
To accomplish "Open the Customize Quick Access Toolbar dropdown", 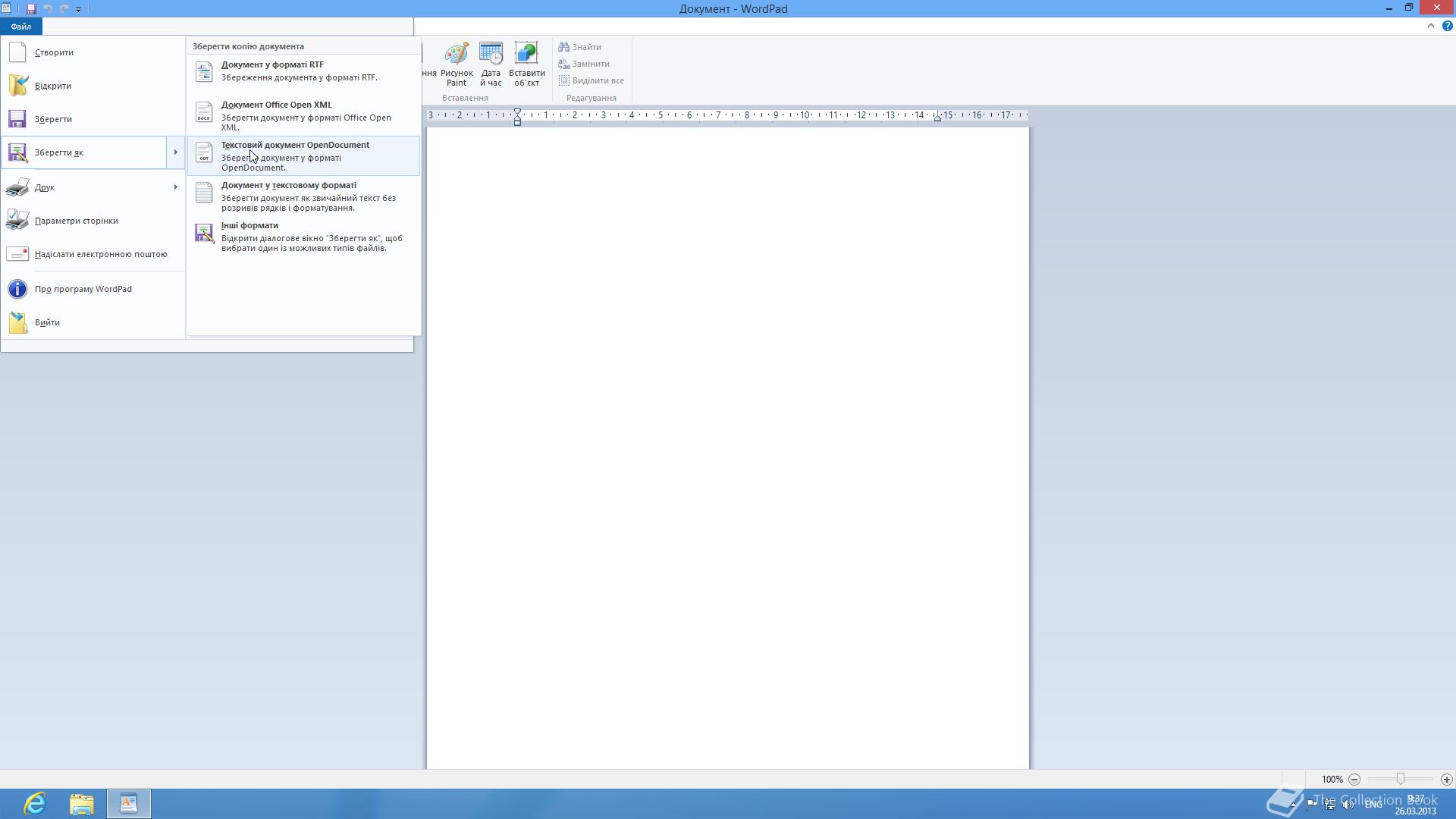I will [x=78, y=9].
